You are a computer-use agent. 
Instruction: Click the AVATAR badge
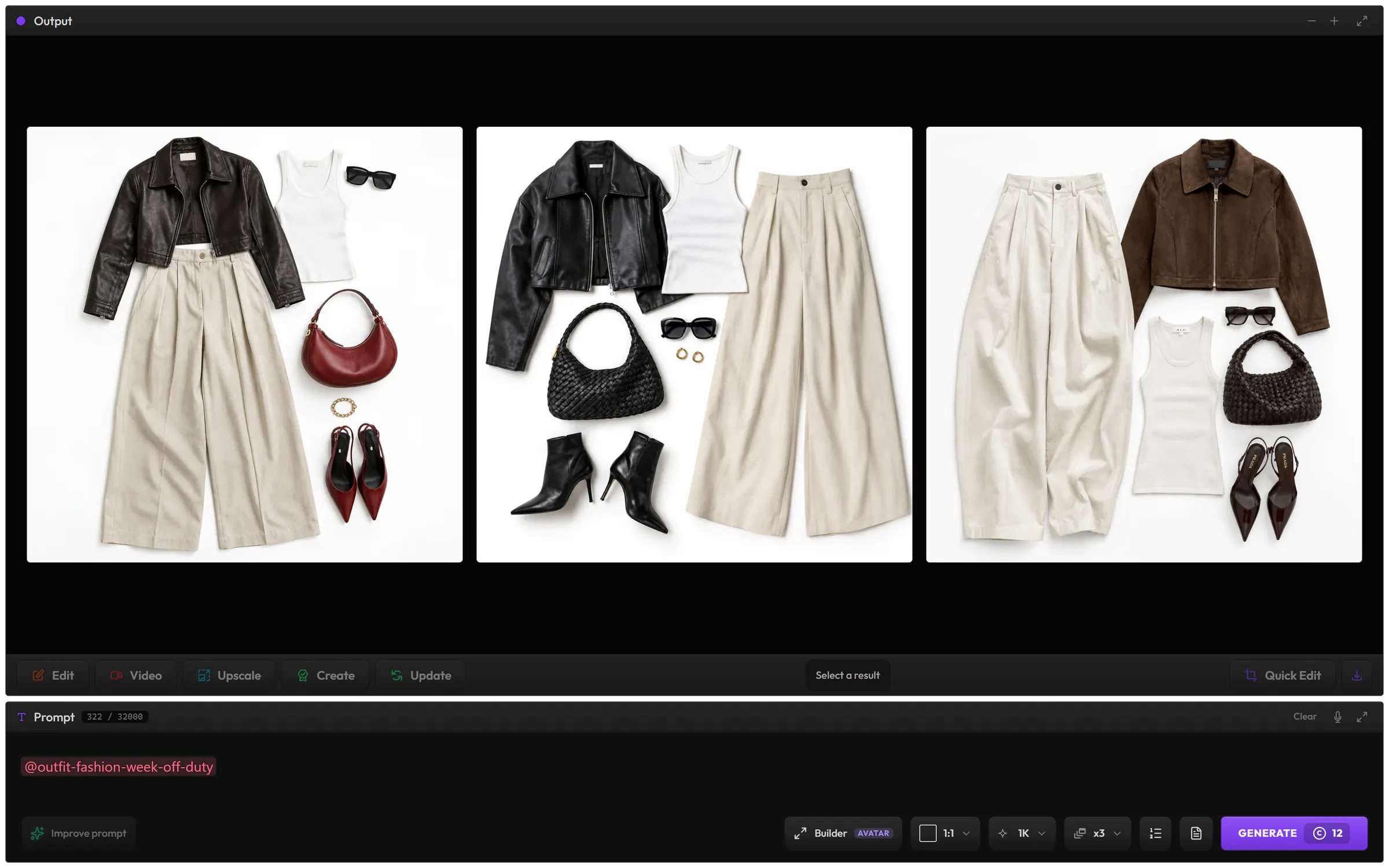pos(873,833)
